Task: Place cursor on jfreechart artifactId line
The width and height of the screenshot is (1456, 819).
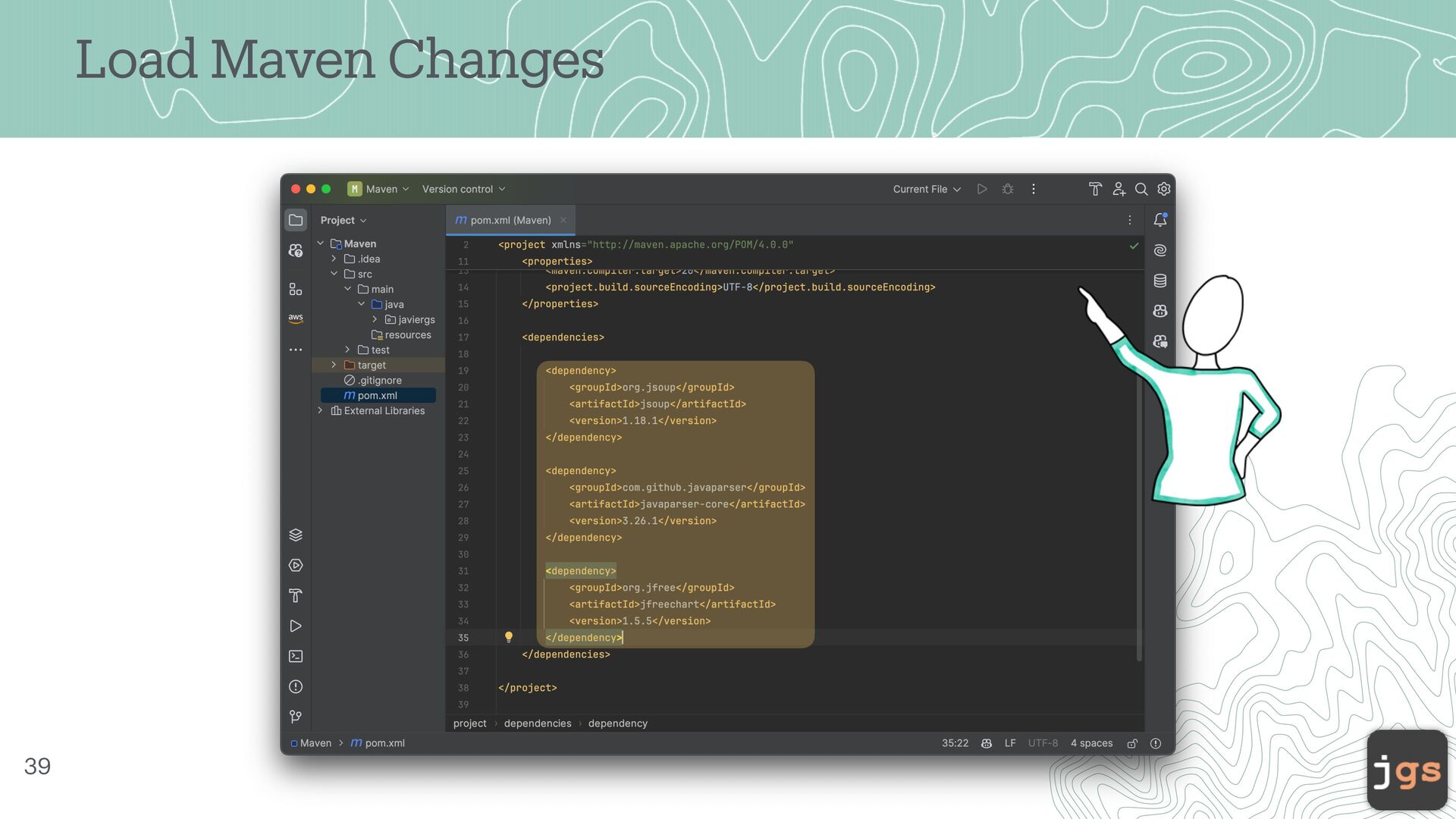Action: click(672, 604)
